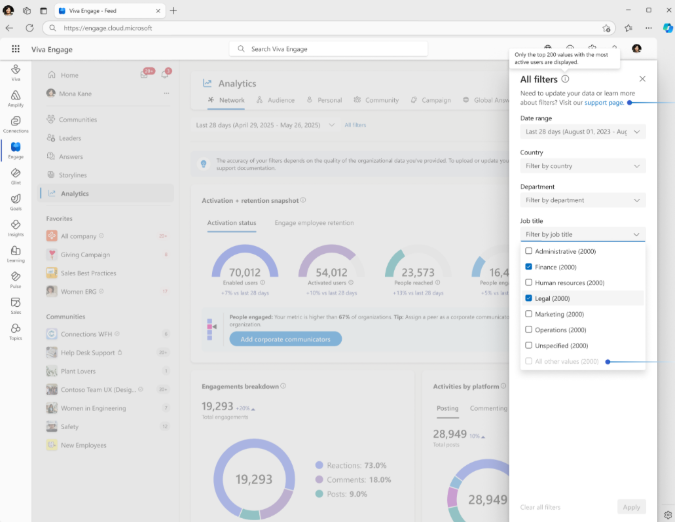Open the notifications bell icon
Viewport: 675px width, 522px height.
(x=165, y=74)
